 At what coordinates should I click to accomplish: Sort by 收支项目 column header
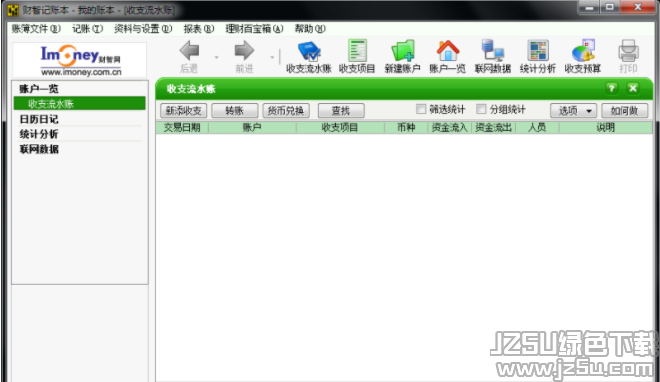tap(340, 127)
